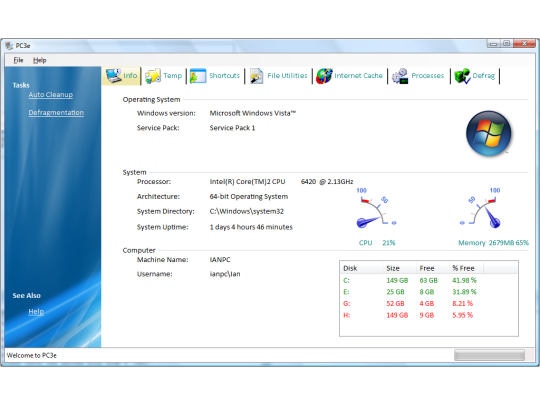Click the 63 GB free cell

(x=428, y=280)
